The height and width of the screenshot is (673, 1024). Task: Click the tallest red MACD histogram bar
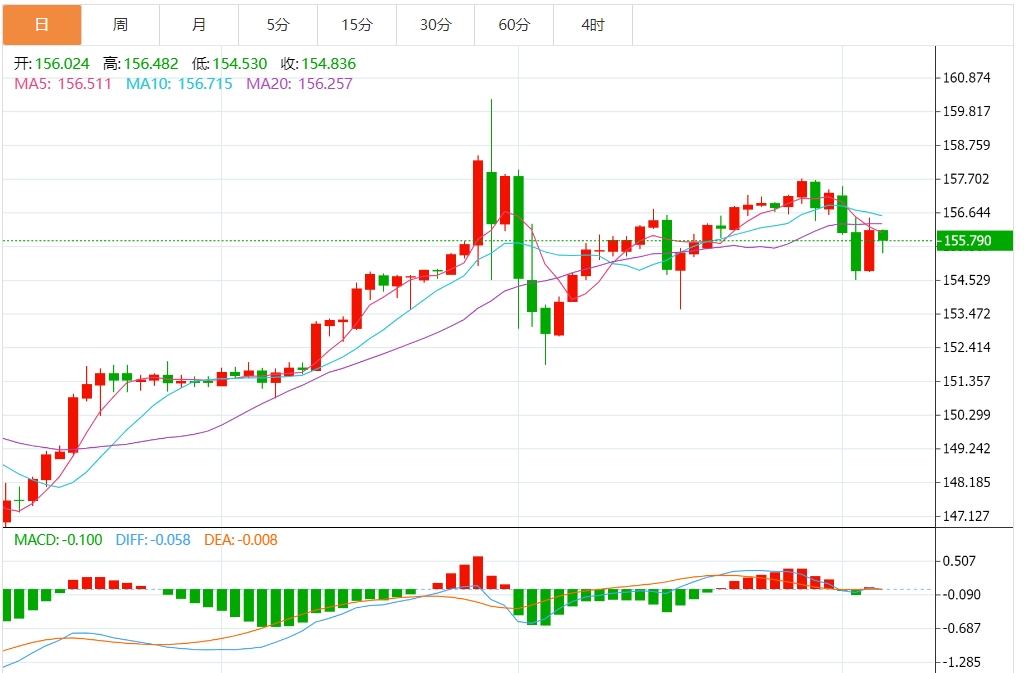[478, 572]
